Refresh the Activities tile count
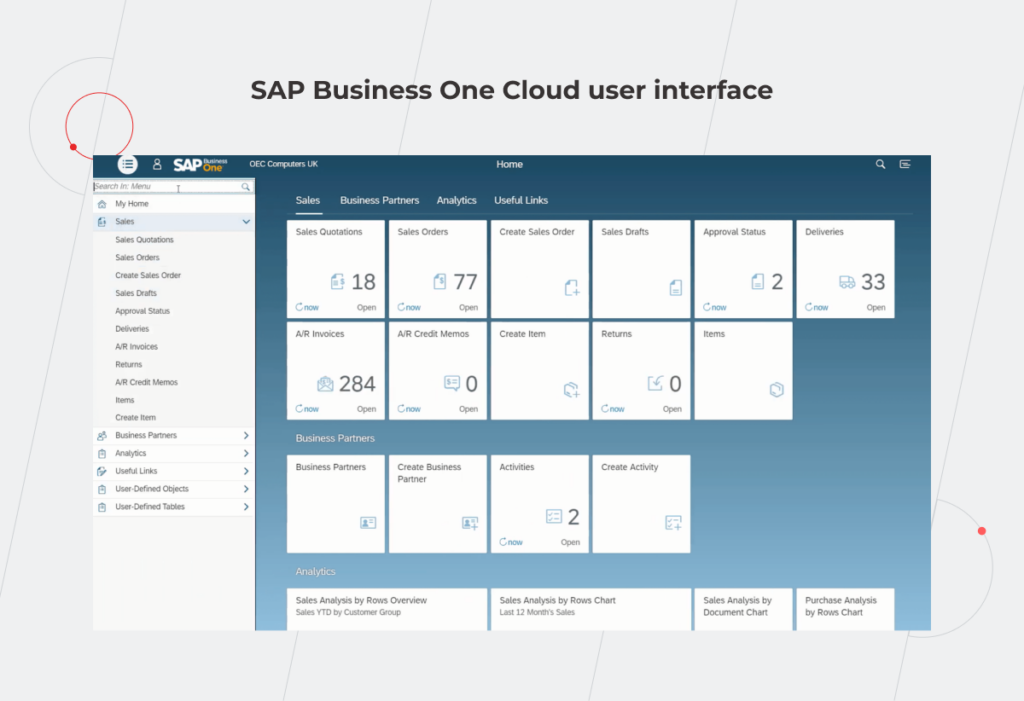 point(511,542)
